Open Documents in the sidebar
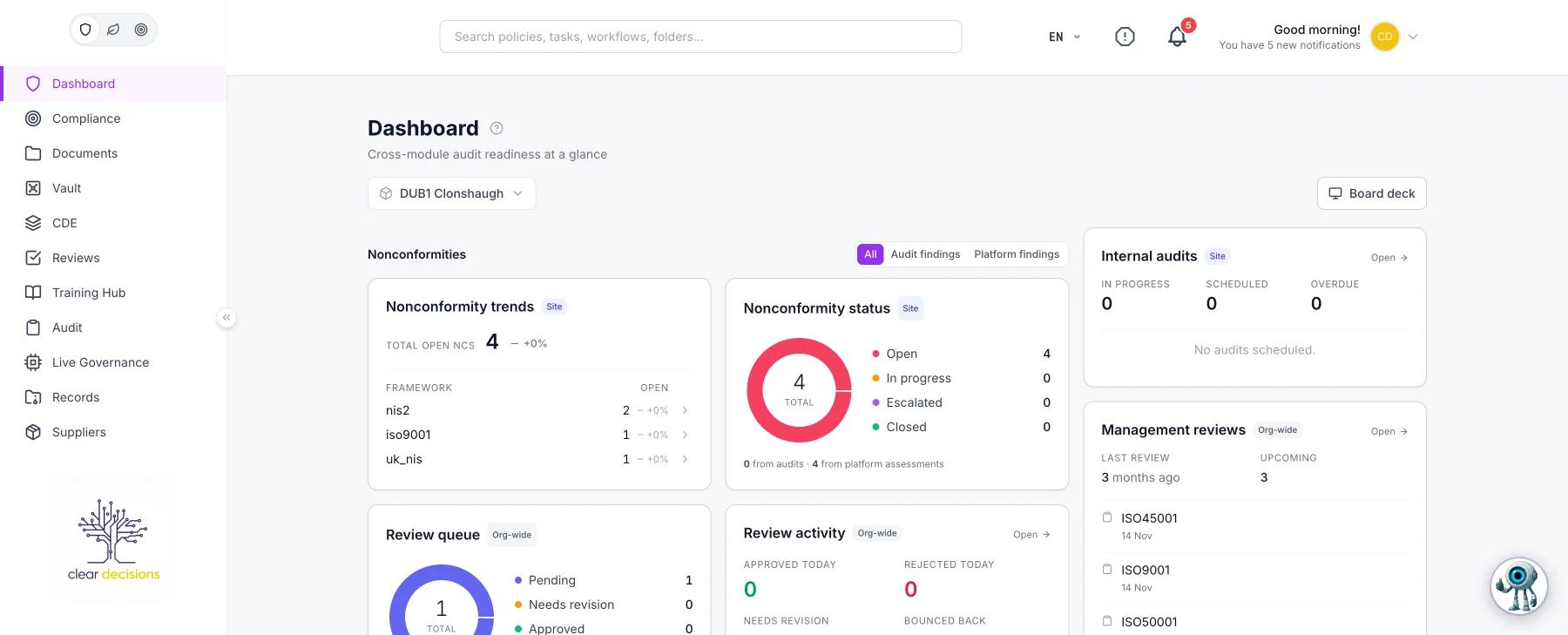The width and height of the screenshot is (1568, 635). 113,153
